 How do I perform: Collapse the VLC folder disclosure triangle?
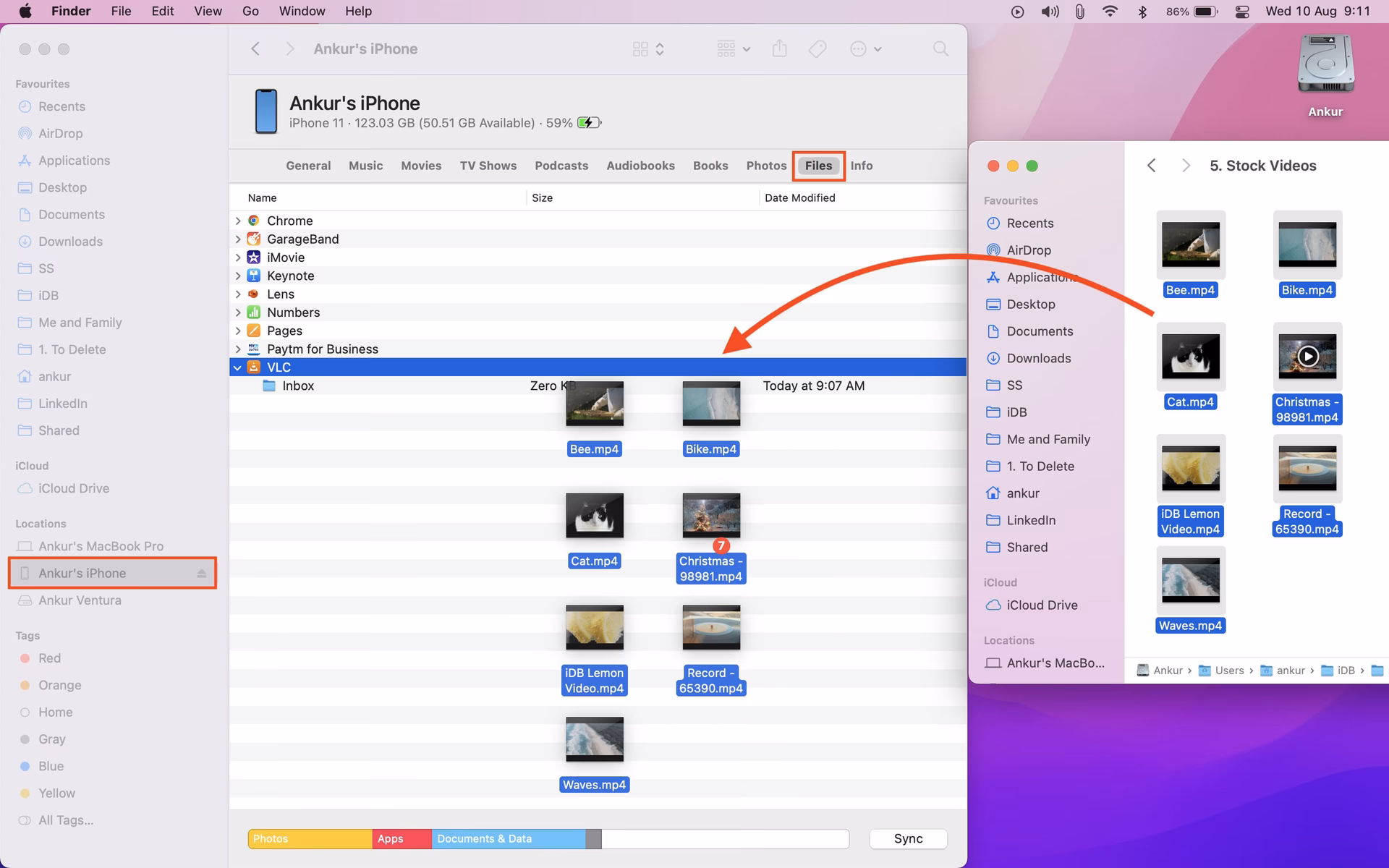pyautogui.click(x=237, y=367)
